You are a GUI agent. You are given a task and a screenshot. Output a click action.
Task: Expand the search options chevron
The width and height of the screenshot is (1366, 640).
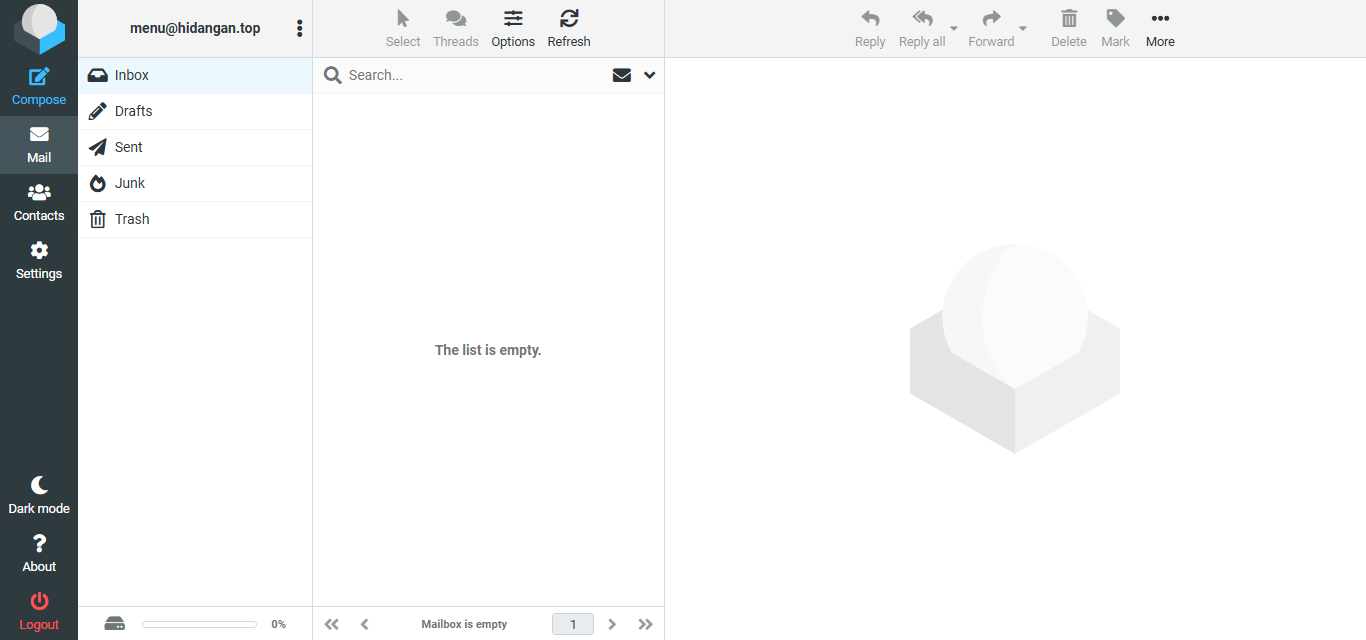650,75
